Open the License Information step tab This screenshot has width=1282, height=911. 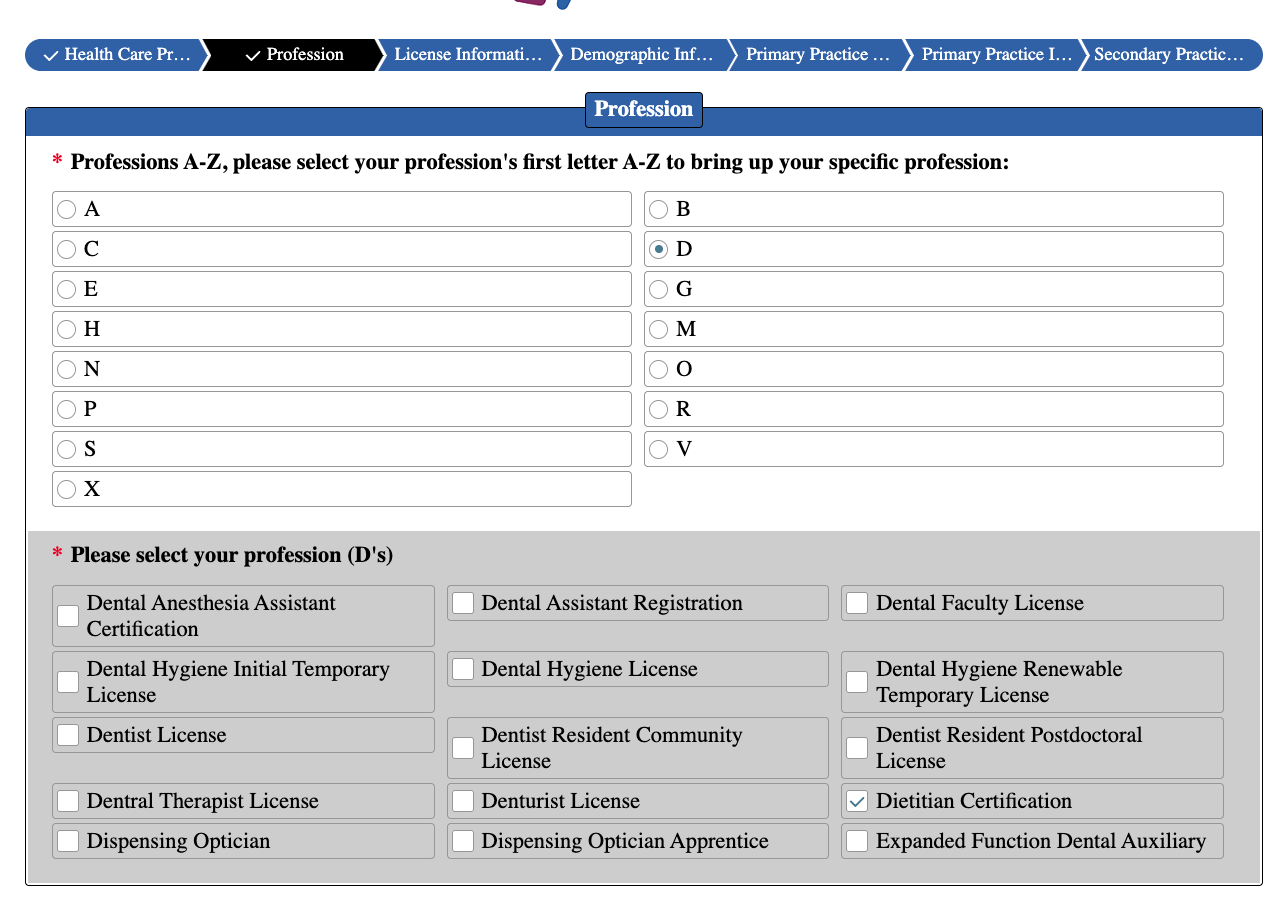click(467, 54)
